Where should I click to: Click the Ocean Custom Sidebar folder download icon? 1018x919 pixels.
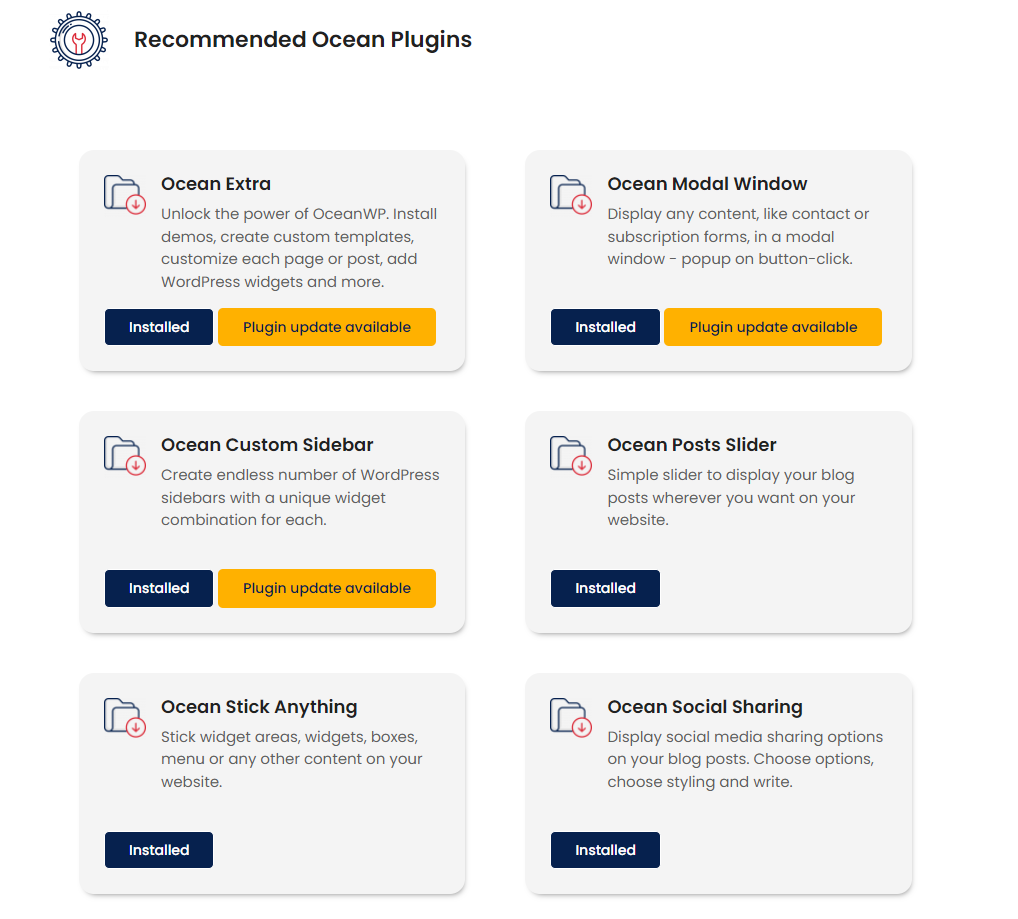pyautogui.click(x=125, y=456)
